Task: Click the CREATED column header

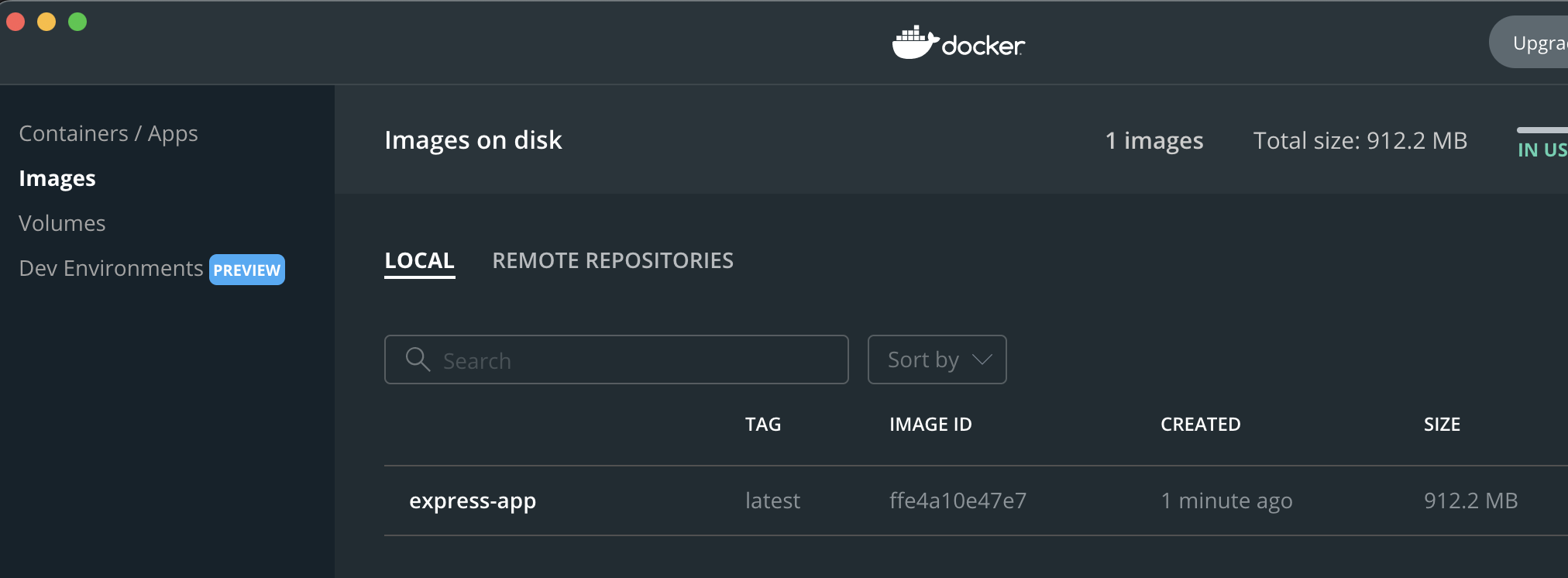Action: point(1200,425)
